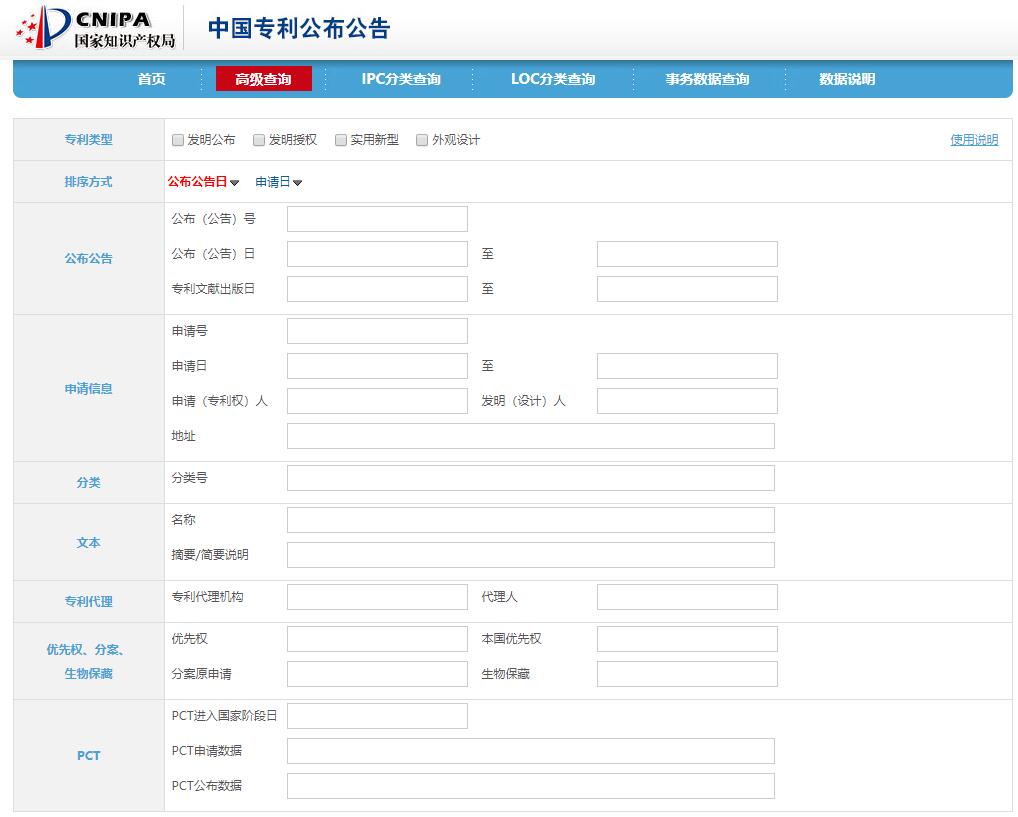Focus the 公布（公告）日 start date field

click(x=377, y=254)
